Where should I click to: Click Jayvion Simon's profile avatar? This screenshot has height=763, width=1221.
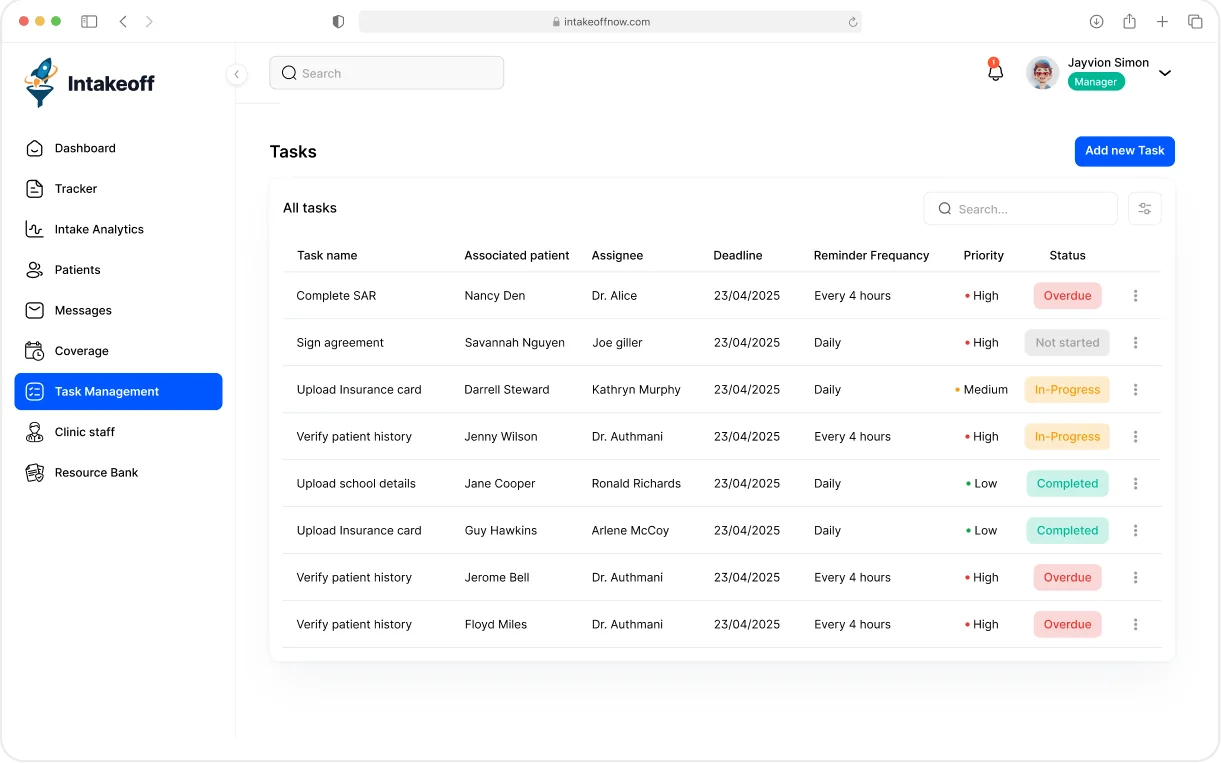pyautogui.click(x=1043, y=73)
